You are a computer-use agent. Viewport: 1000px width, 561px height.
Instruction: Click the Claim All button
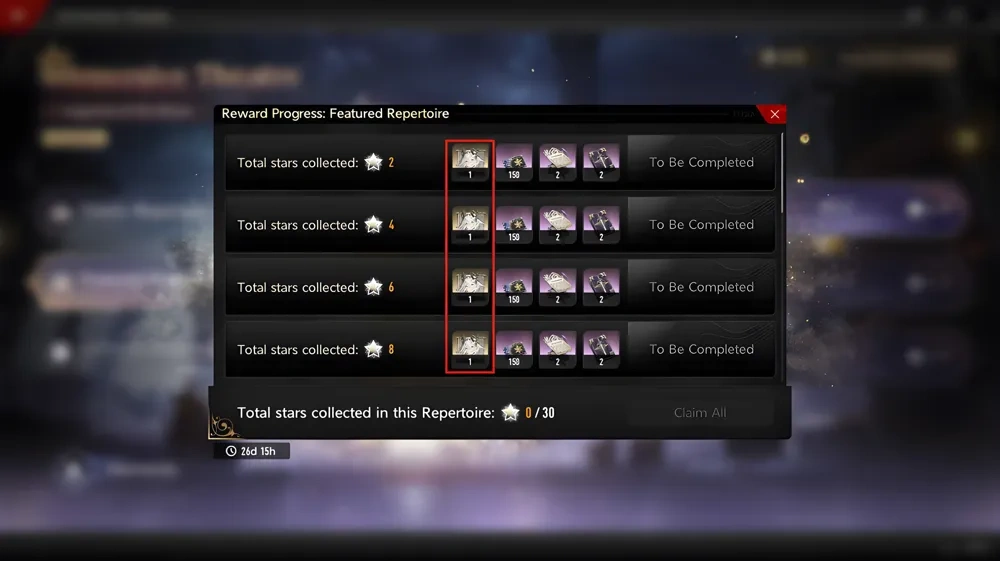click(700, 412)
